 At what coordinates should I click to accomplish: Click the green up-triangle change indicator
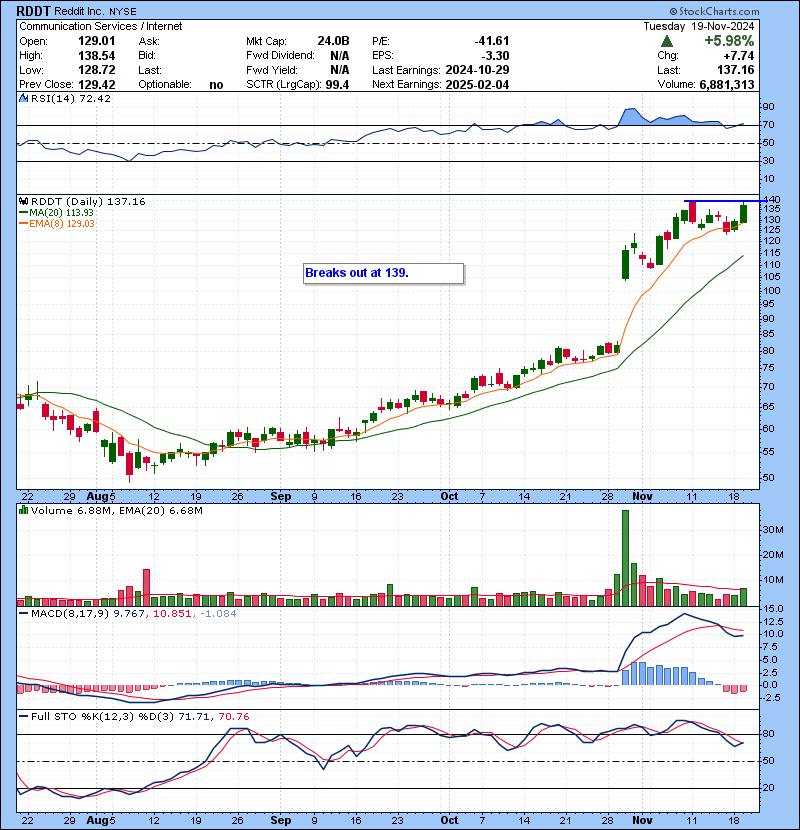tap(667, 41)
